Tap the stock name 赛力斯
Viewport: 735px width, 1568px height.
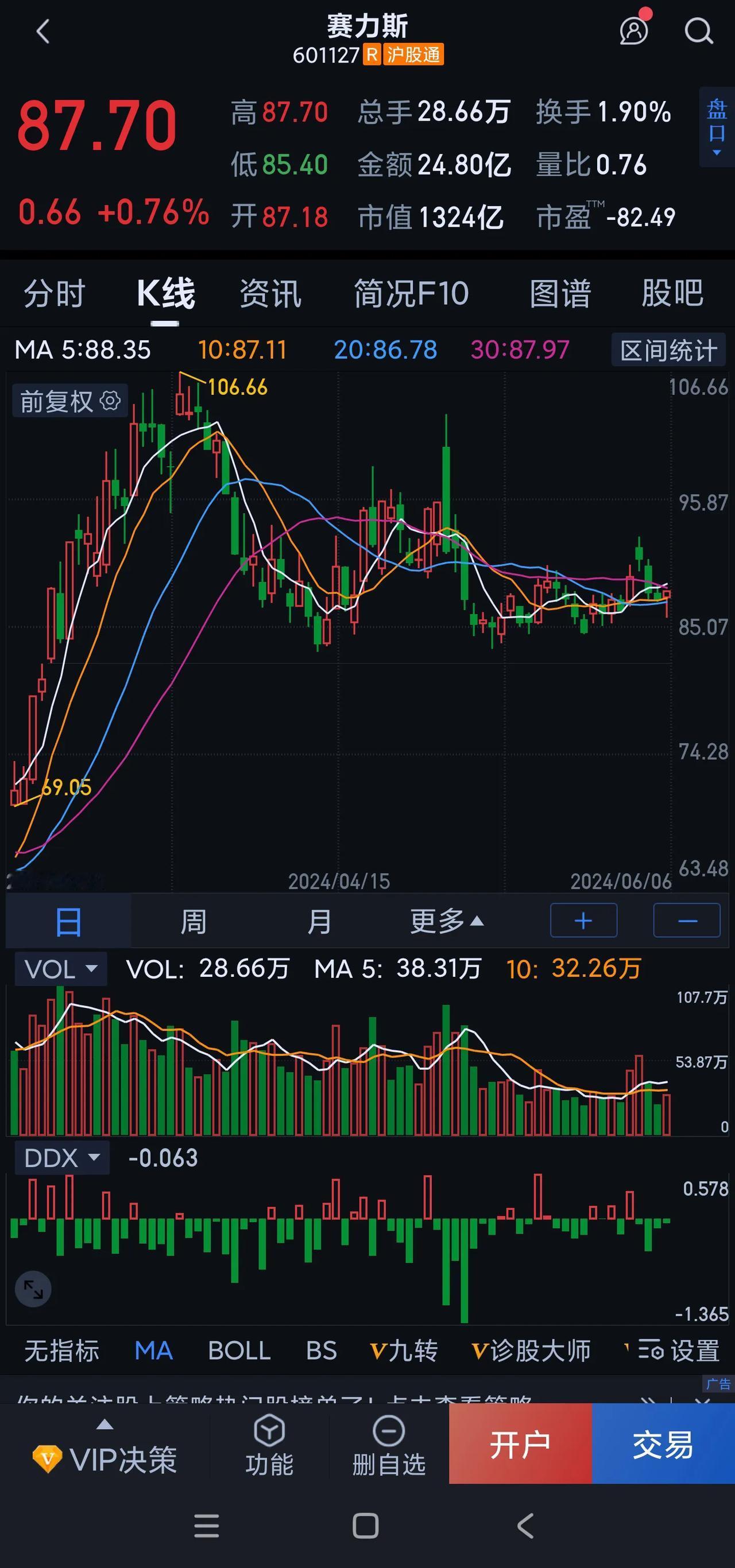(367, 26)
